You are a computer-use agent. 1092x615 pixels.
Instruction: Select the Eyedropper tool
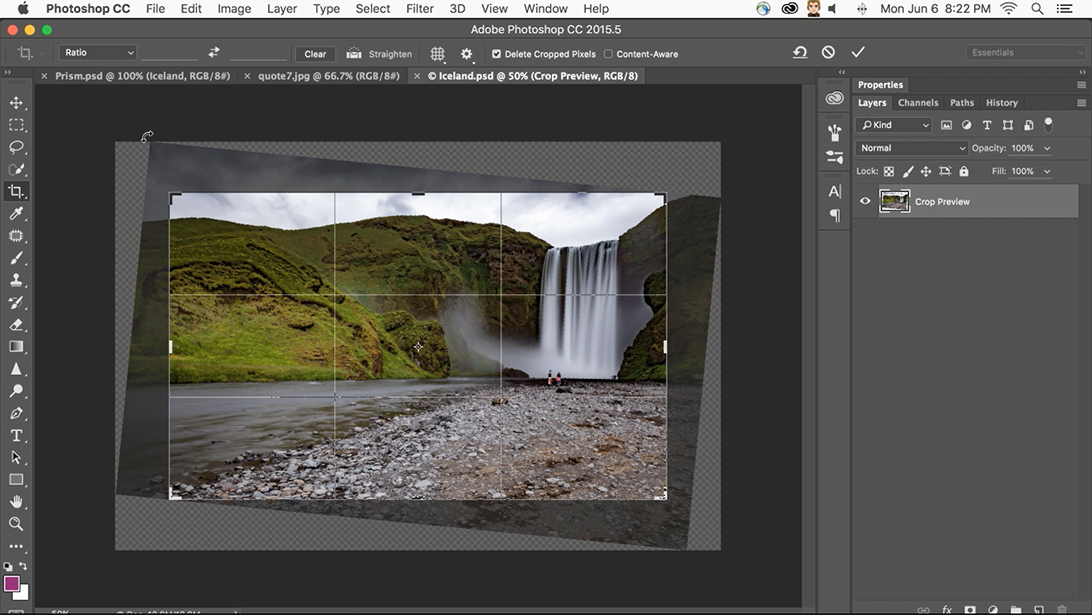coord(16,214)
